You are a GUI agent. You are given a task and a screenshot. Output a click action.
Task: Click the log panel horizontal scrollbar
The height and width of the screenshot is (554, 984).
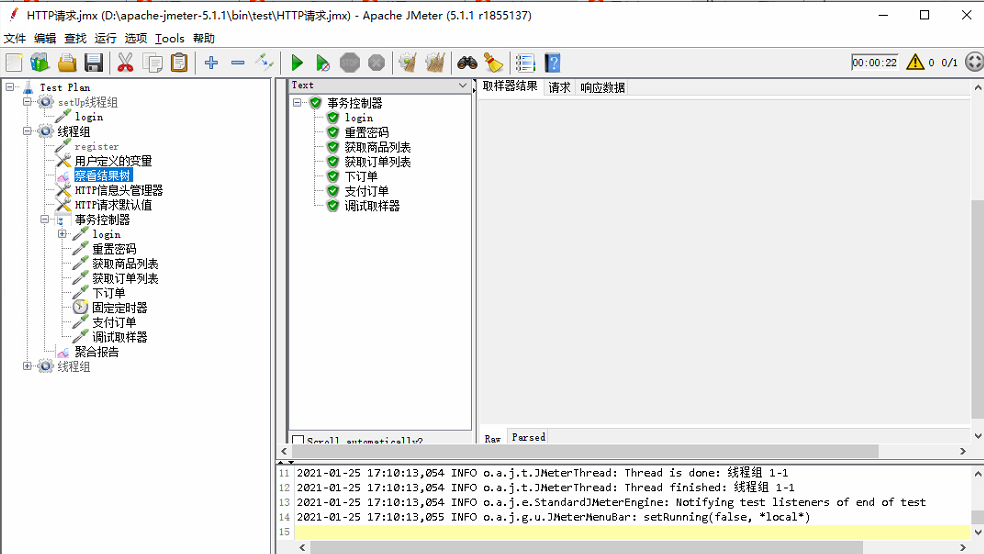586,548
